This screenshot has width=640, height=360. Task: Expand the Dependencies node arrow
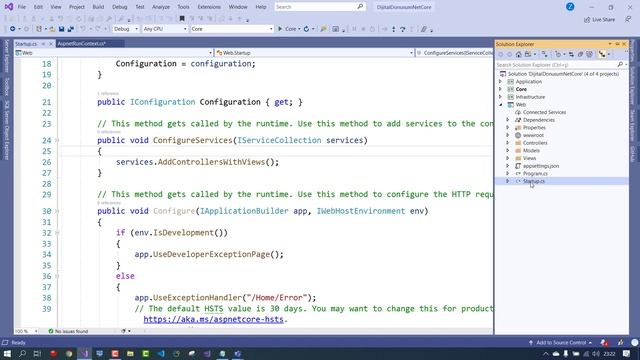[x=508, y=120]
